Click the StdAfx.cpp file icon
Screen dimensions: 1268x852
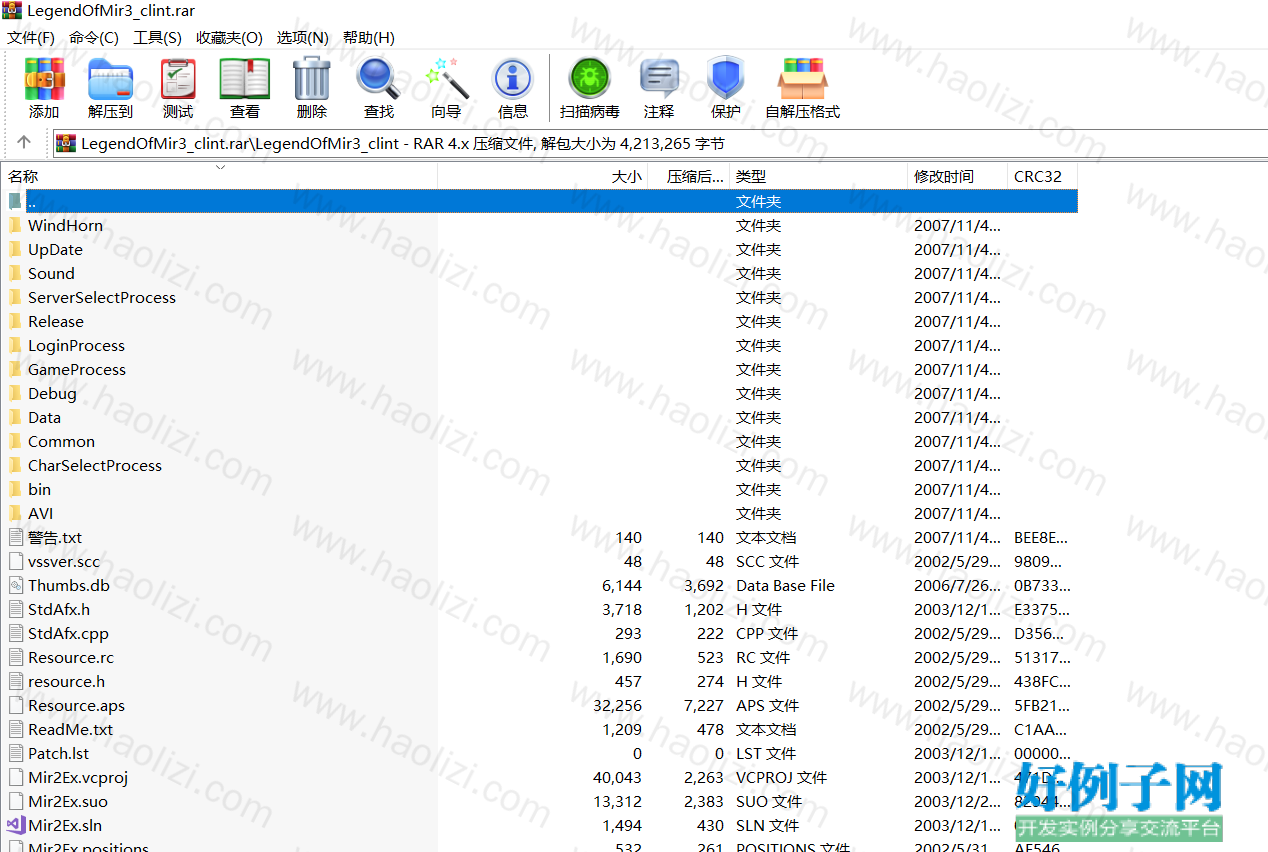coord(15,634)
